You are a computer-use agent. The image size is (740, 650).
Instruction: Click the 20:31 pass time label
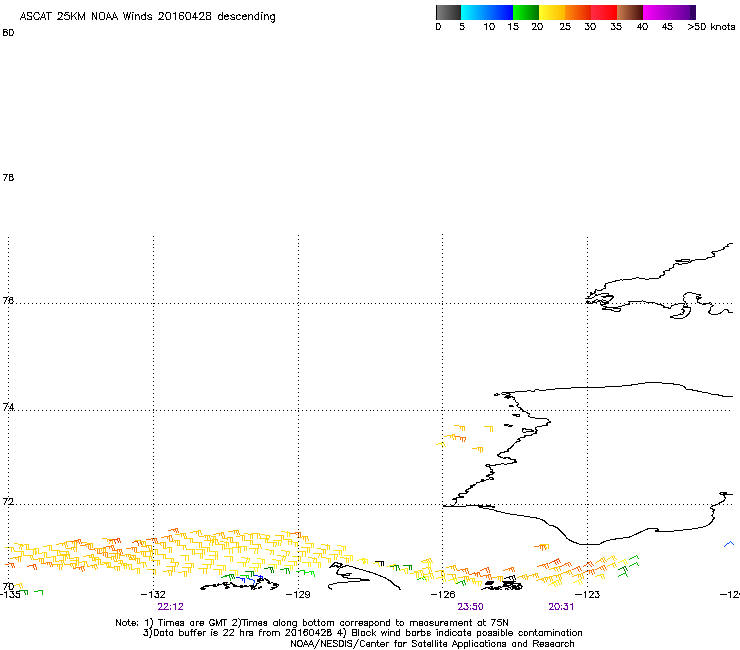click(561, 607)
